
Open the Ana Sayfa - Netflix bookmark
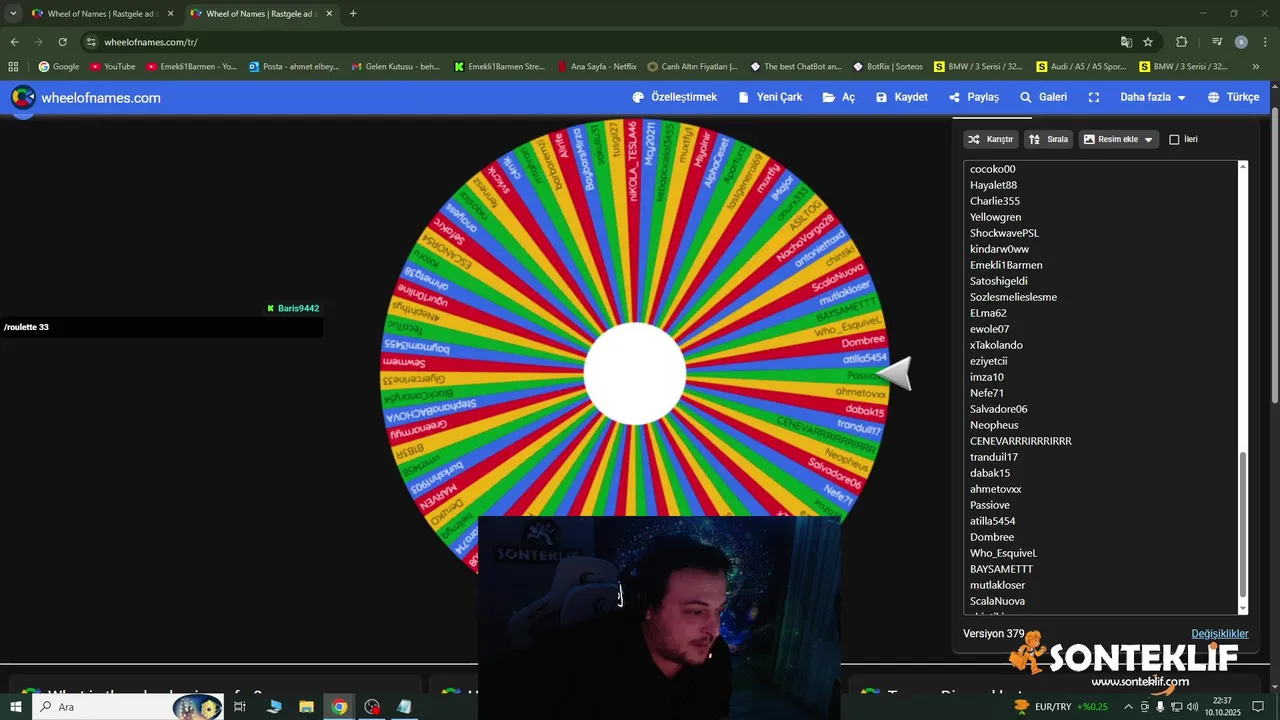(597, 67)
